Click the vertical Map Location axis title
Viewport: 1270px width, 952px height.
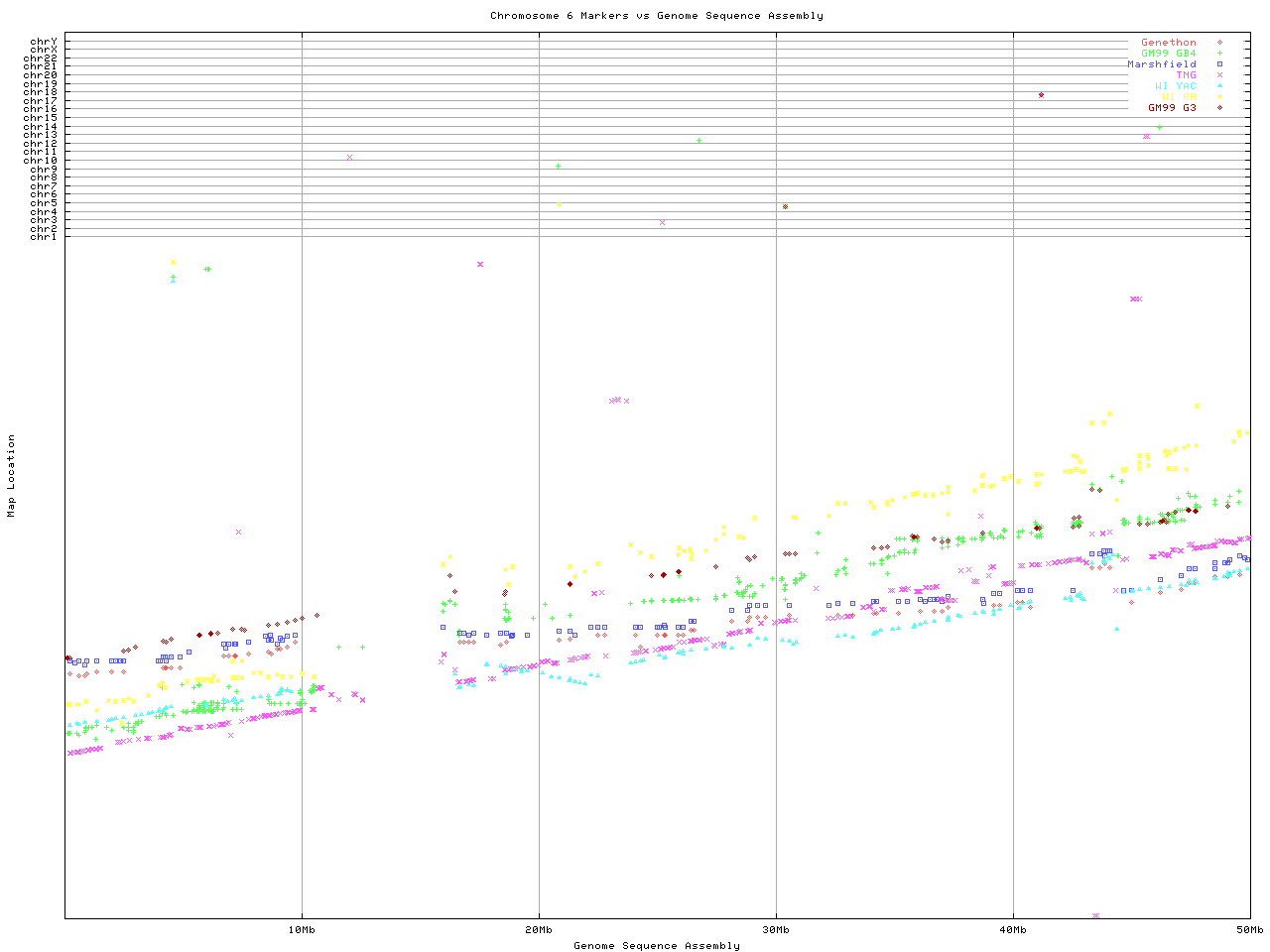click(x=12, y=475)
